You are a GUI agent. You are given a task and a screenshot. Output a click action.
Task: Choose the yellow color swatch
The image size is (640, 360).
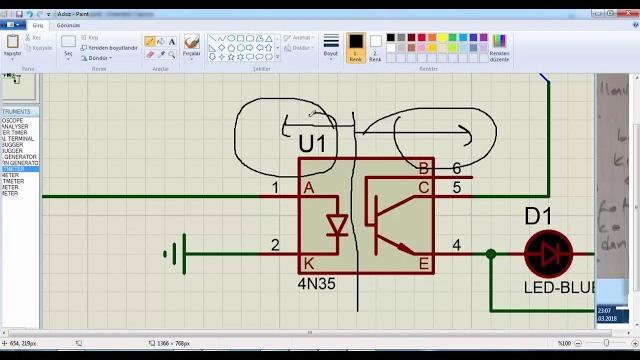[x=442, y=38]
